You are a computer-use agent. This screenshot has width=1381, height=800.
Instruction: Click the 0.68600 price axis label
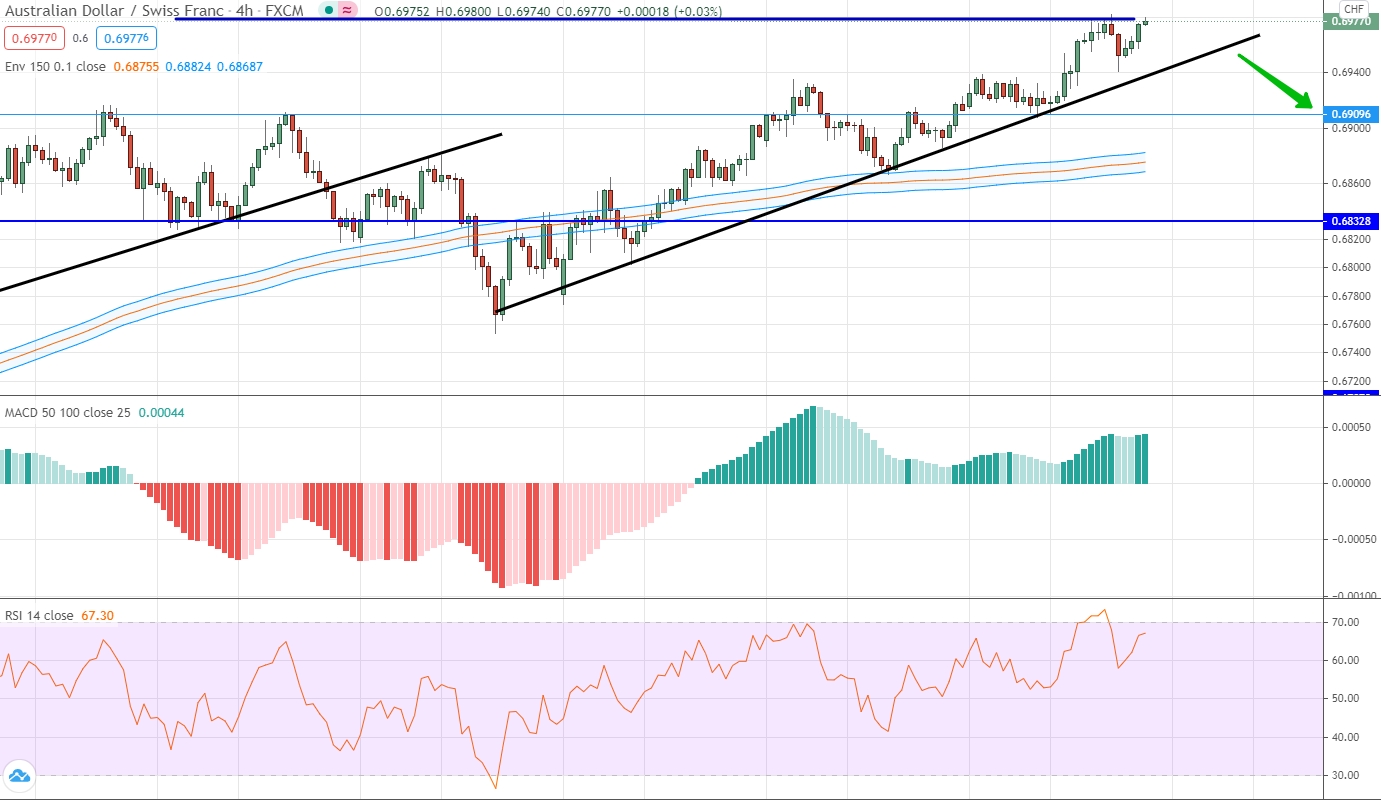pyautogui.click(x=1350, y=184)
